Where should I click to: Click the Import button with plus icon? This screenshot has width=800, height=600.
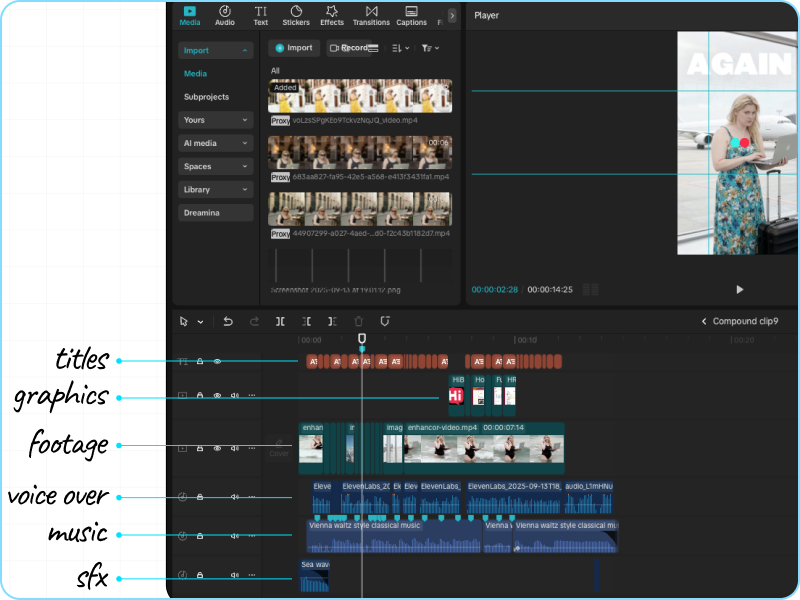click(x=293, y=48)
